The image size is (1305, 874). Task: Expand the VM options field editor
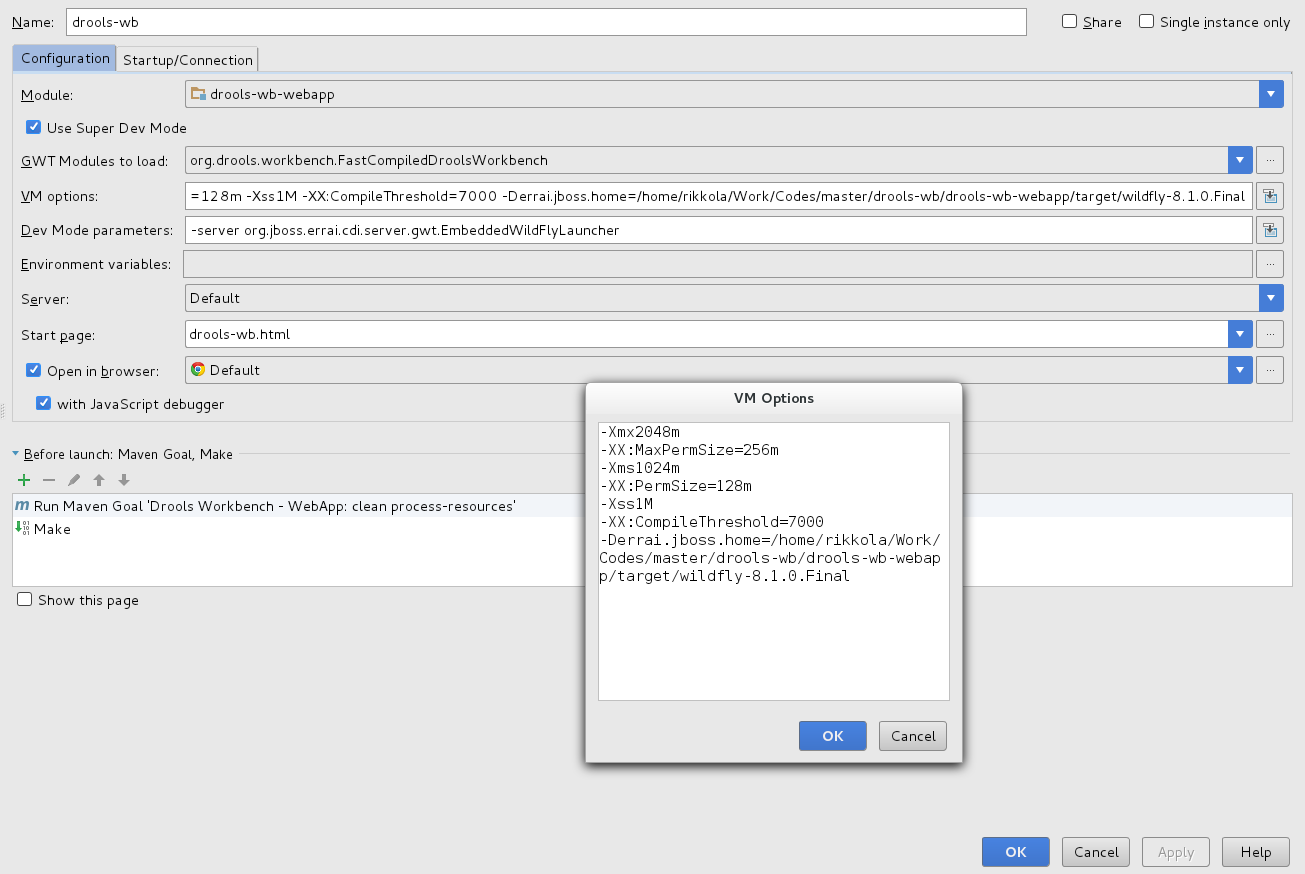(1270, 196)
